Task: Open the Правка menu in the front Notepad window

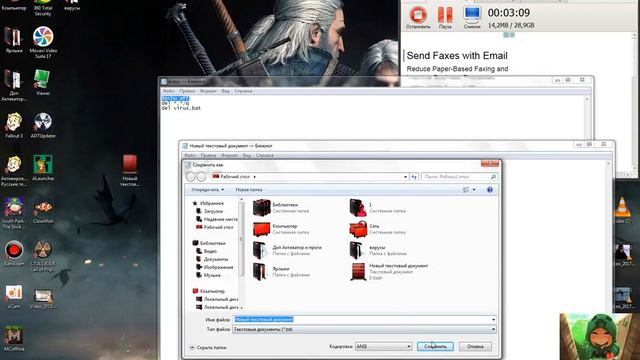Action: coord(208,156)
